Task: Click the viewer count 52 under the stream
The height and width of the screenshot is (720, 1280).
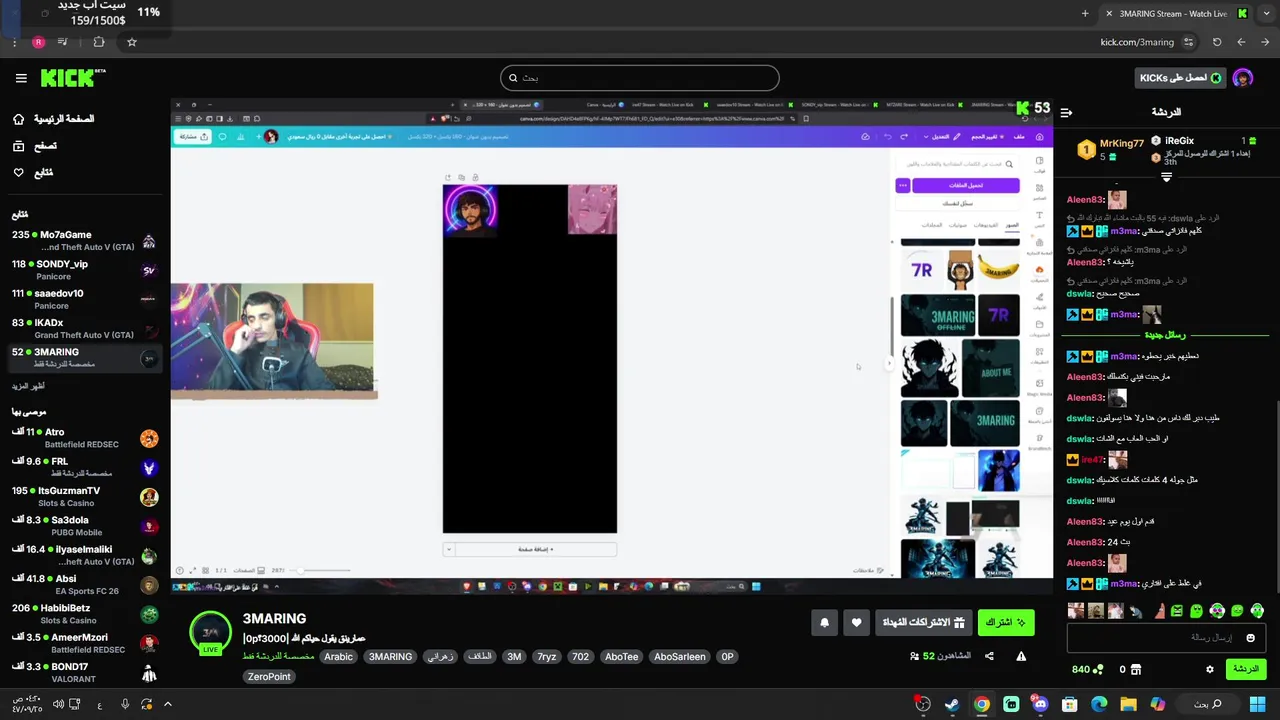Action: tap(929, 656)
